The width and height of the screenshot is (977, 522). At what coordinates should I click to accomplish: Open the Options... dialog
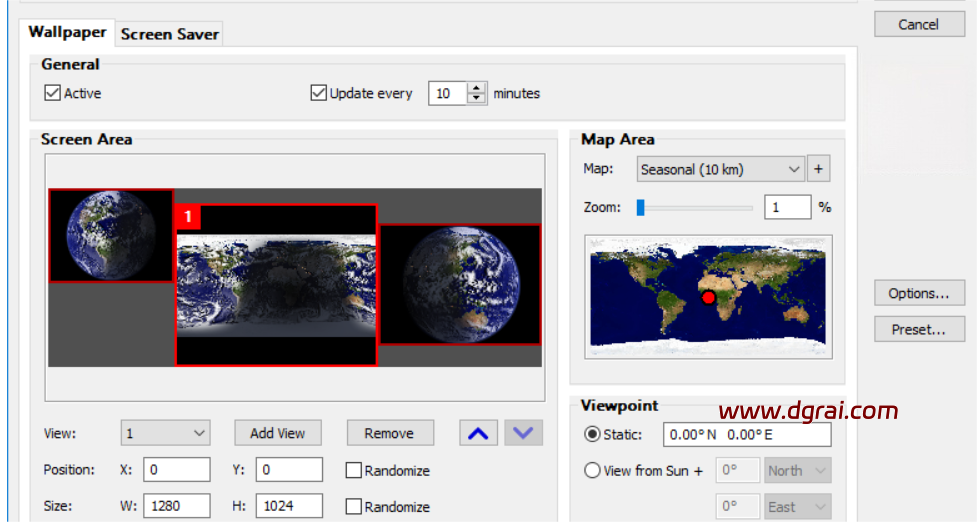pyautogui.click(x=918, y=293)
